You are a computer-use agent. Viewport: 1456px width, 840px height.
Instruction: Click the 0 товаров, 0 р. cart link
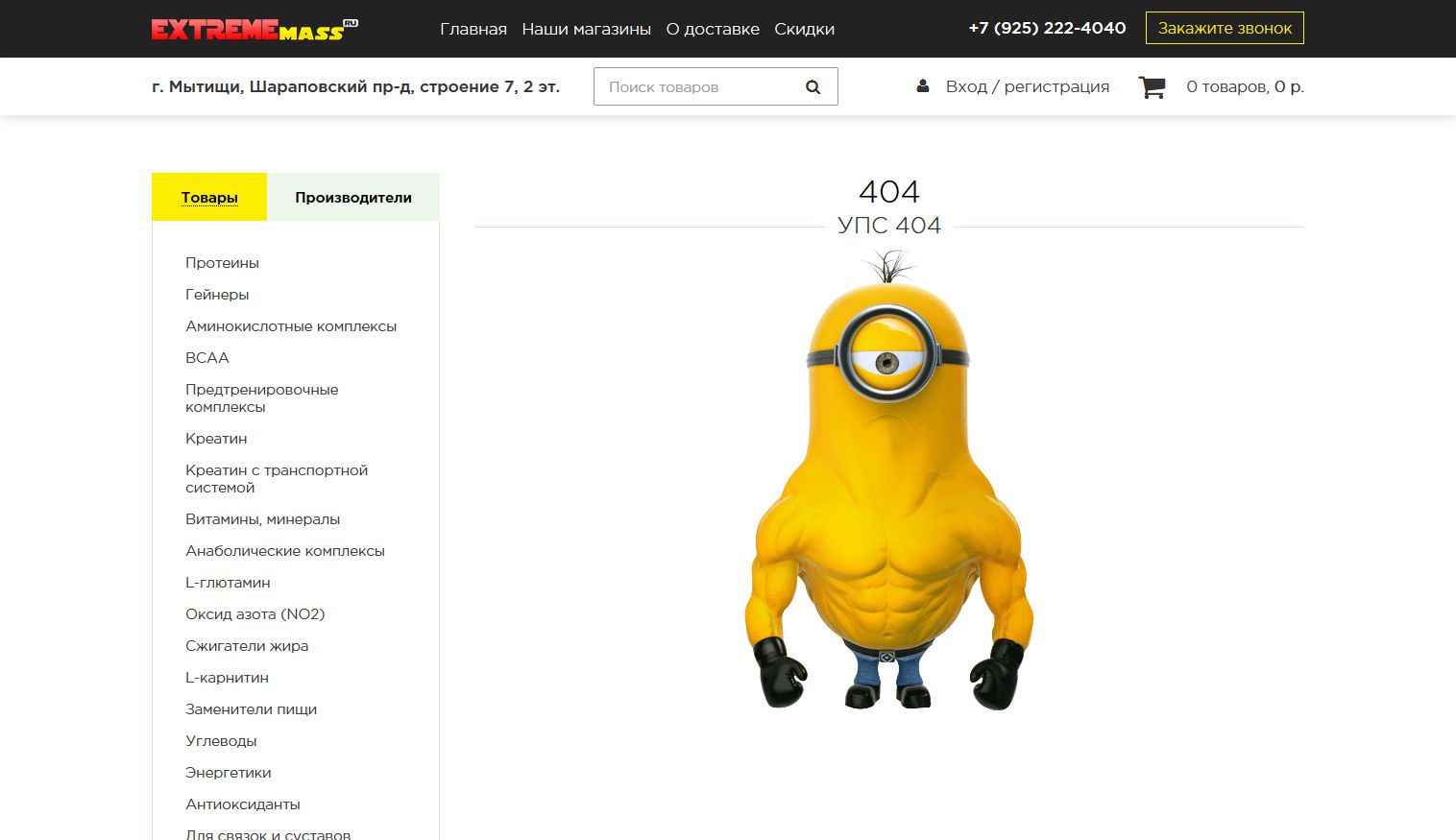[x=1245, y=86]
